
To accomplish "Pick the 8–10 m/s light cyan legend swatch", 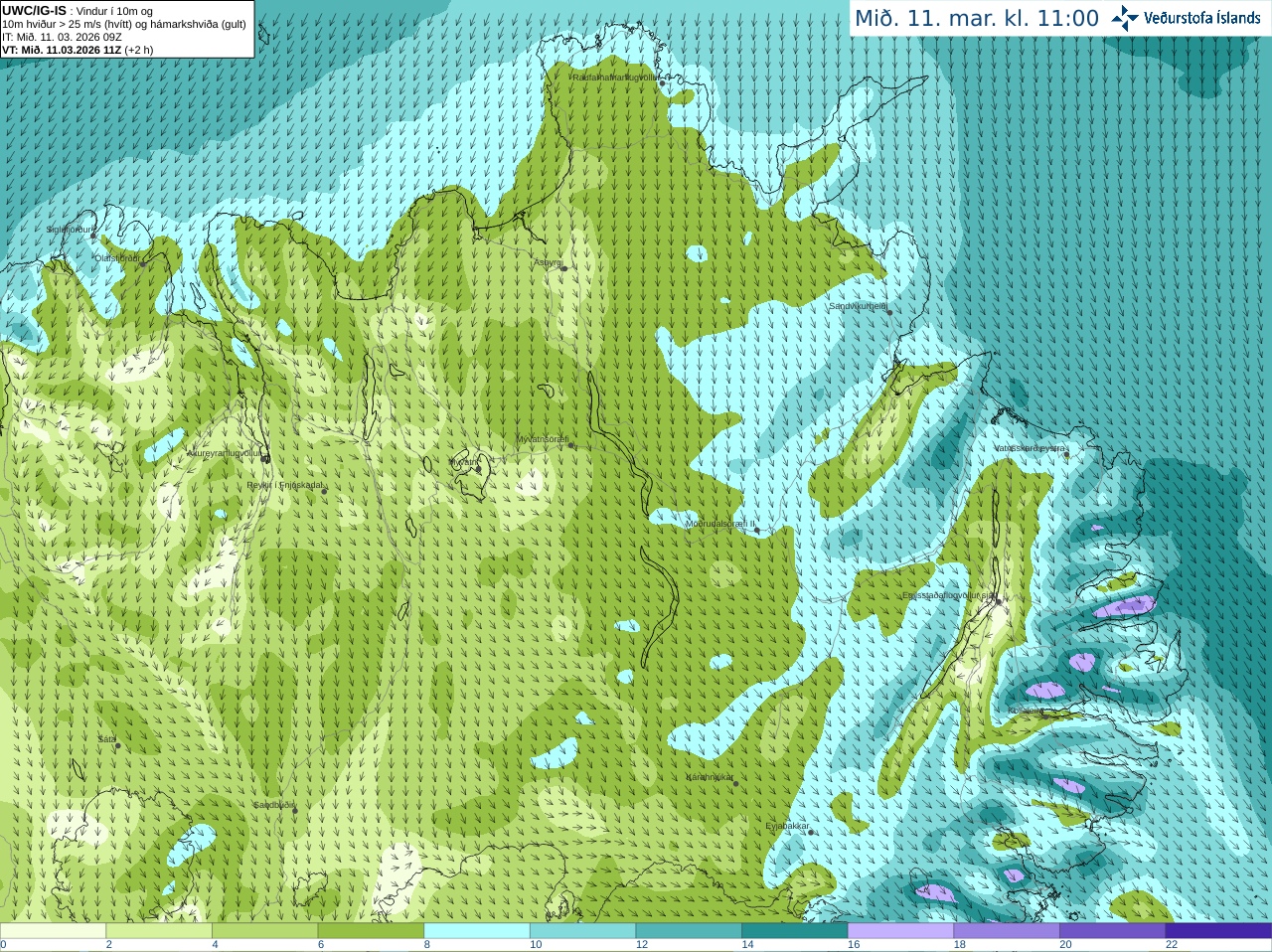I will pyautogui.click(x=477, y=931).
